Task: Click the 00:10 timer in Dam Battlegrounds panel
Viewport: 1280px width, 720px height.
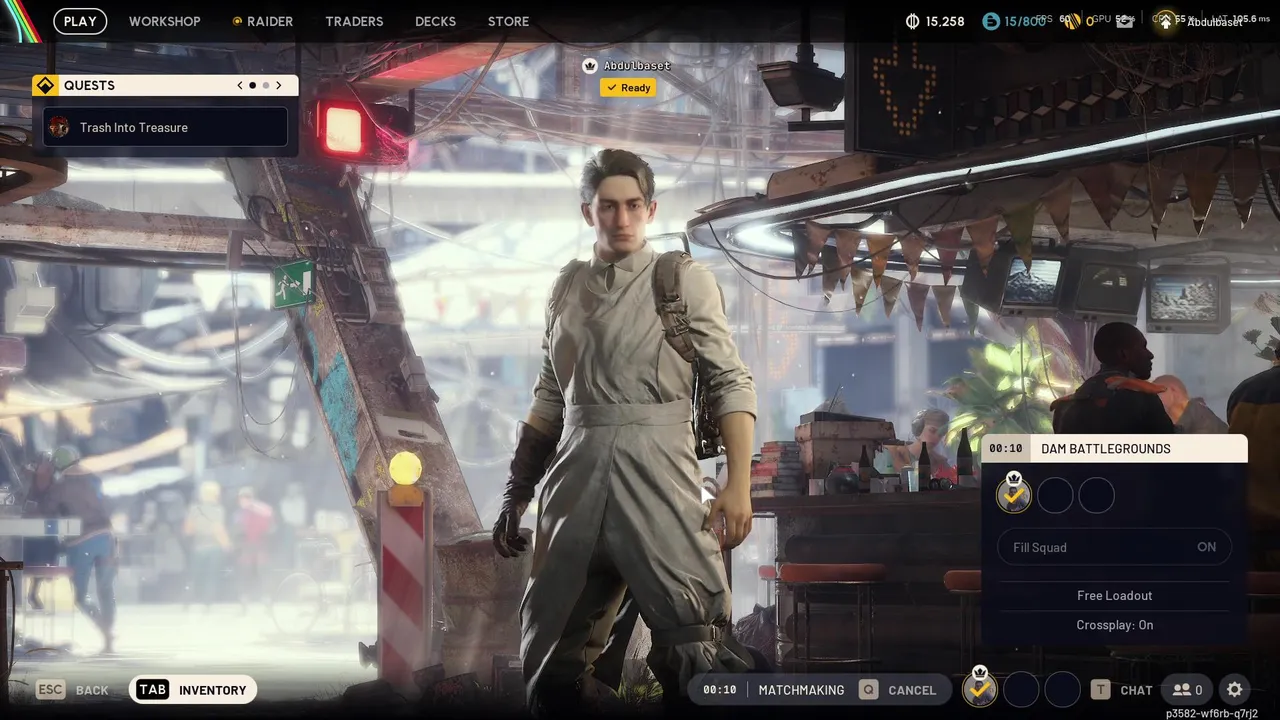Action: (x=1006, y=449)
